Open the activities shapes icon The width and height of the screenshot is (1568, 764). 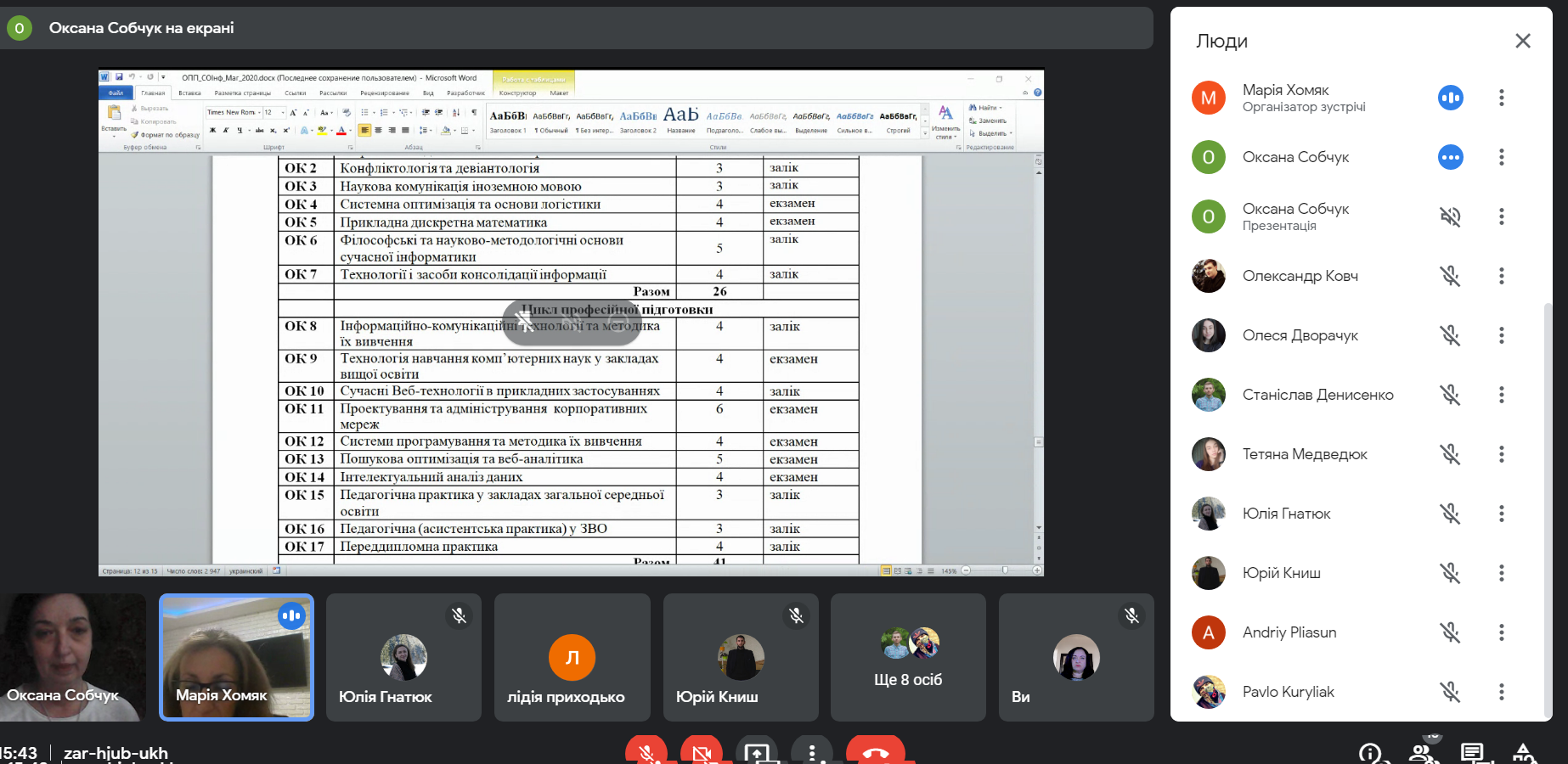click(1523, 753)
